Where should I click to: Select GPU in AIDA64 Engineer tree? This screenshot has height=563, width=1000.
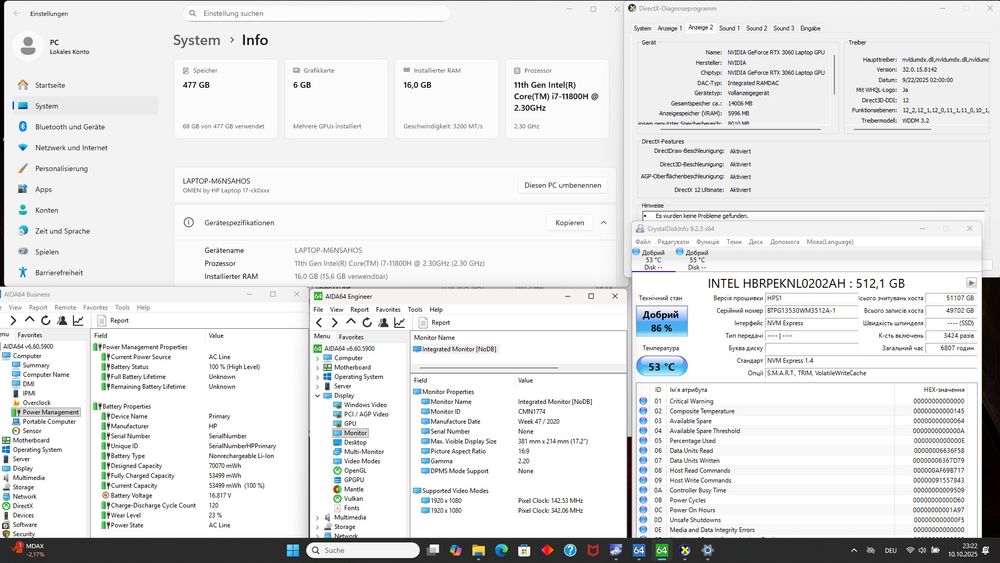[350, 423]
